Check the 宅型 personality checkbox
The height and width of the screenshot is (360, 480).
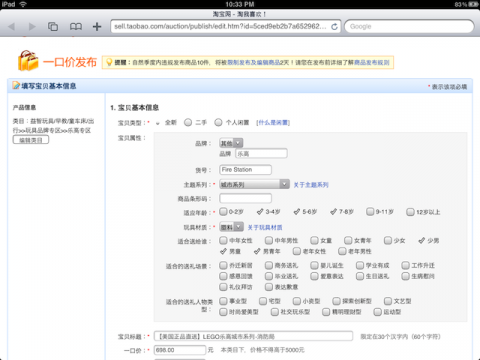tap(263, 301)
